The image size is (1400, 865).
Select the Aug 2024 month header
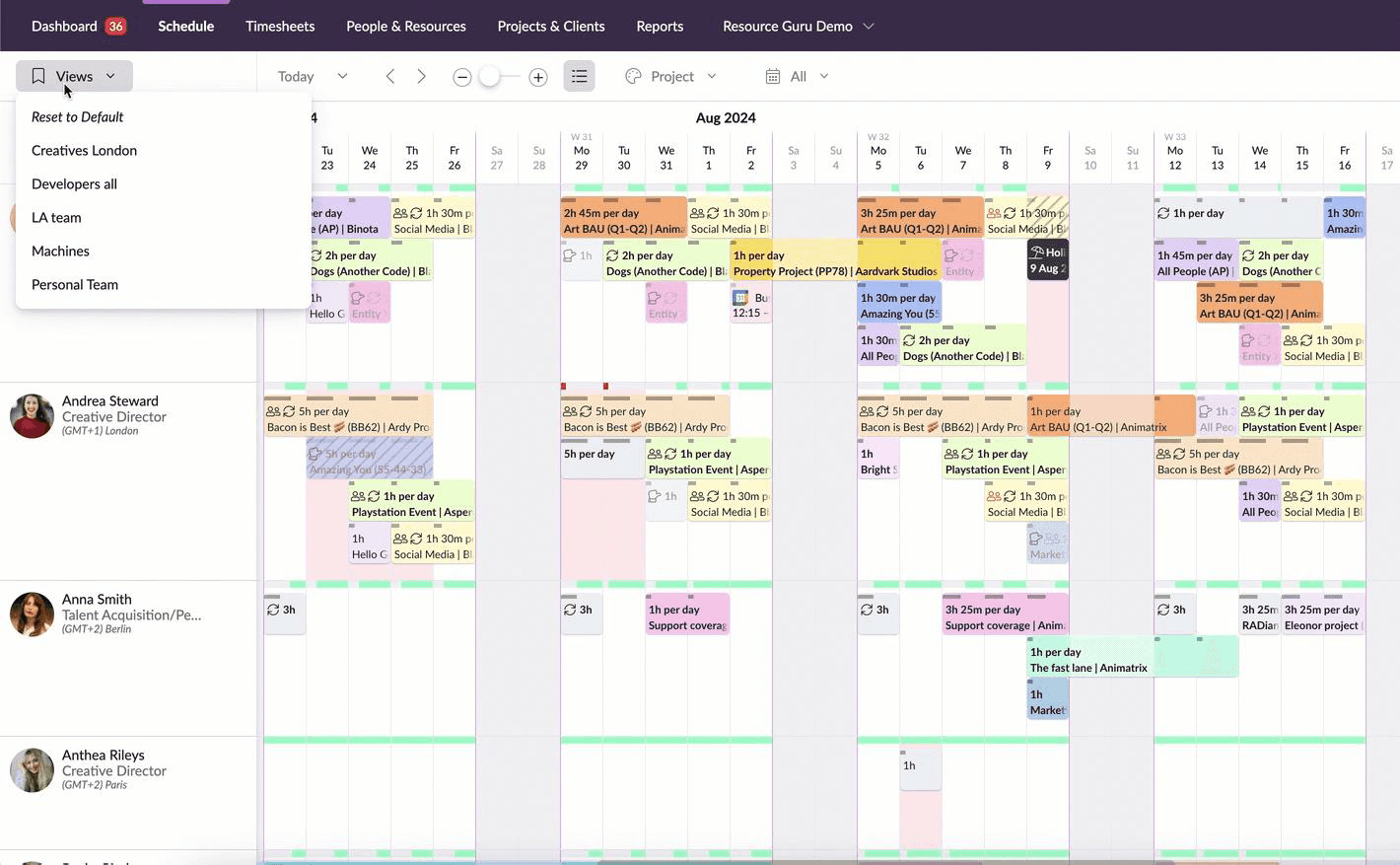(x=726, y=117)
